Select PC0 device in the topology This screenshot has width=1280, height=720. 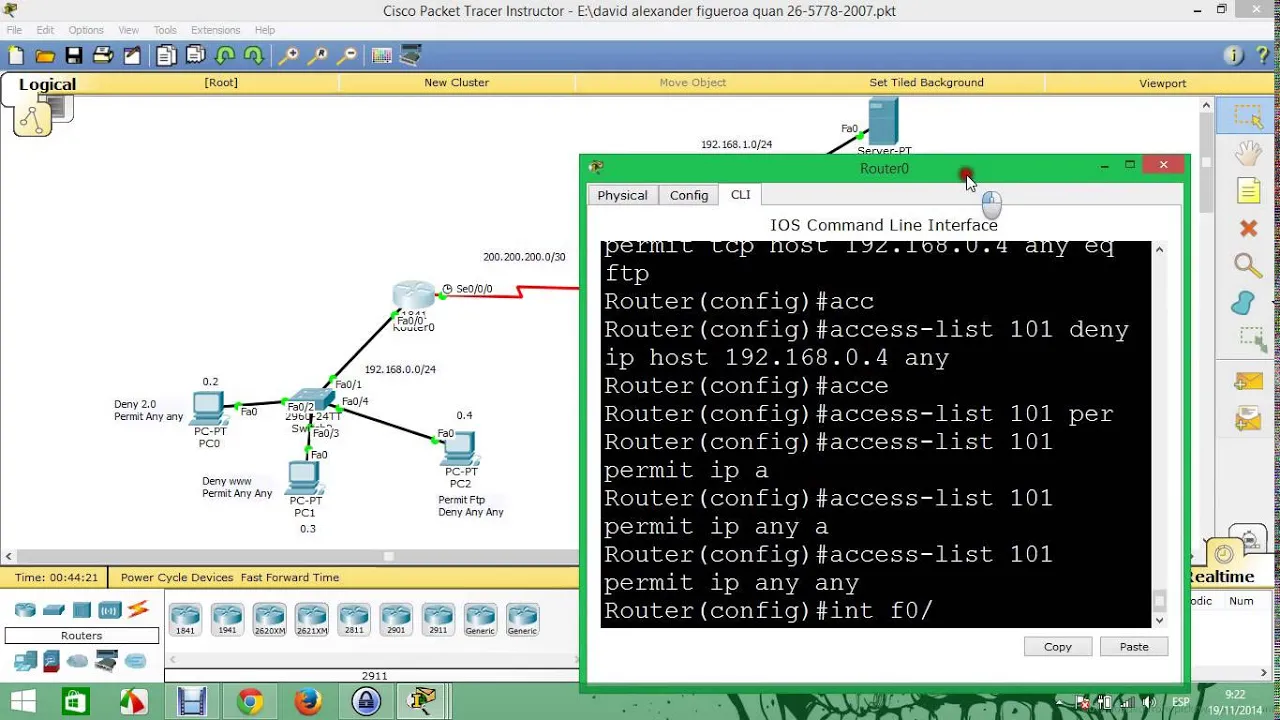208,408
